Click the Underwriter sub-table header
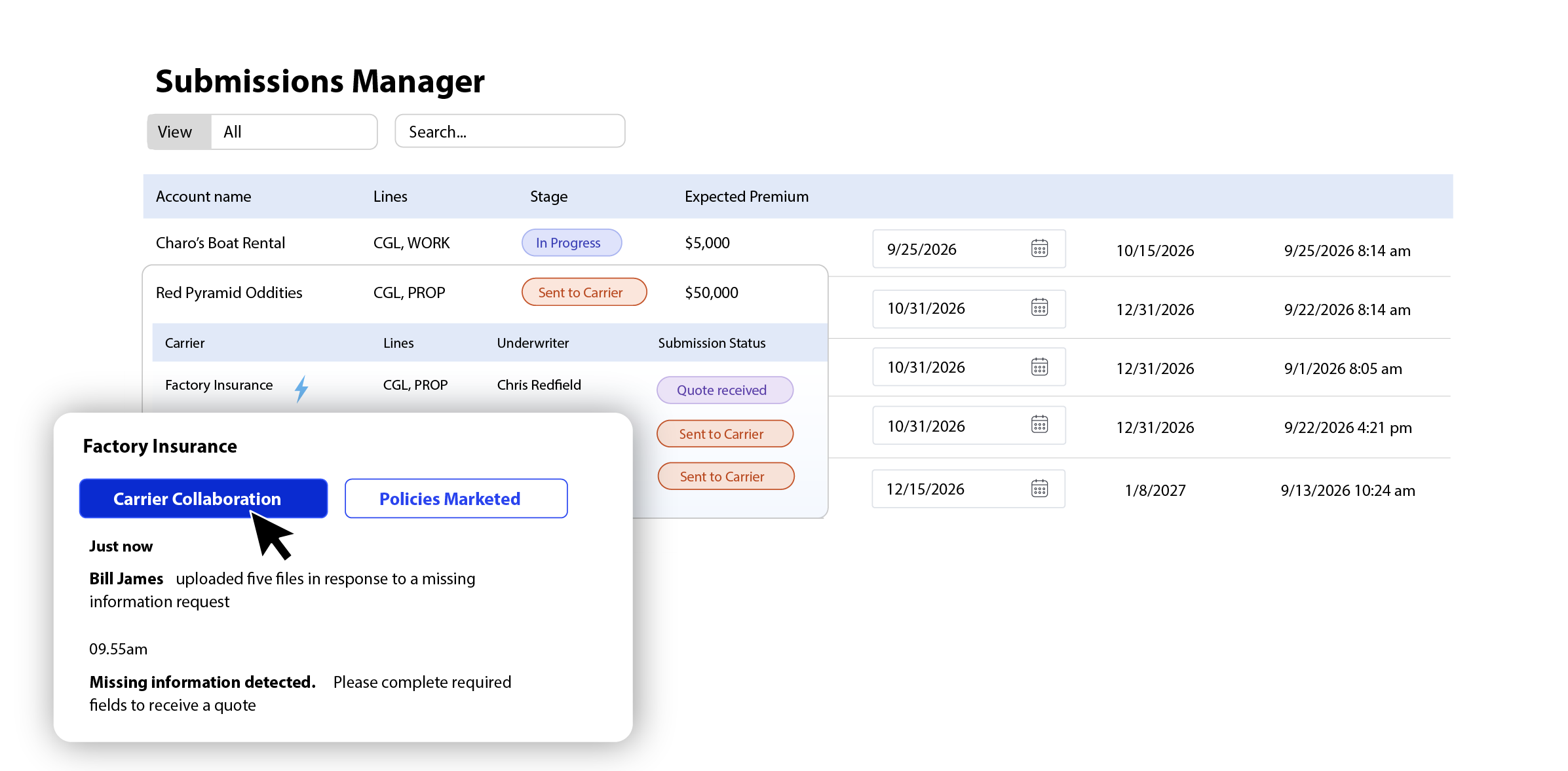This screenshot has height=771, width=1568. (x=533, y=343)
